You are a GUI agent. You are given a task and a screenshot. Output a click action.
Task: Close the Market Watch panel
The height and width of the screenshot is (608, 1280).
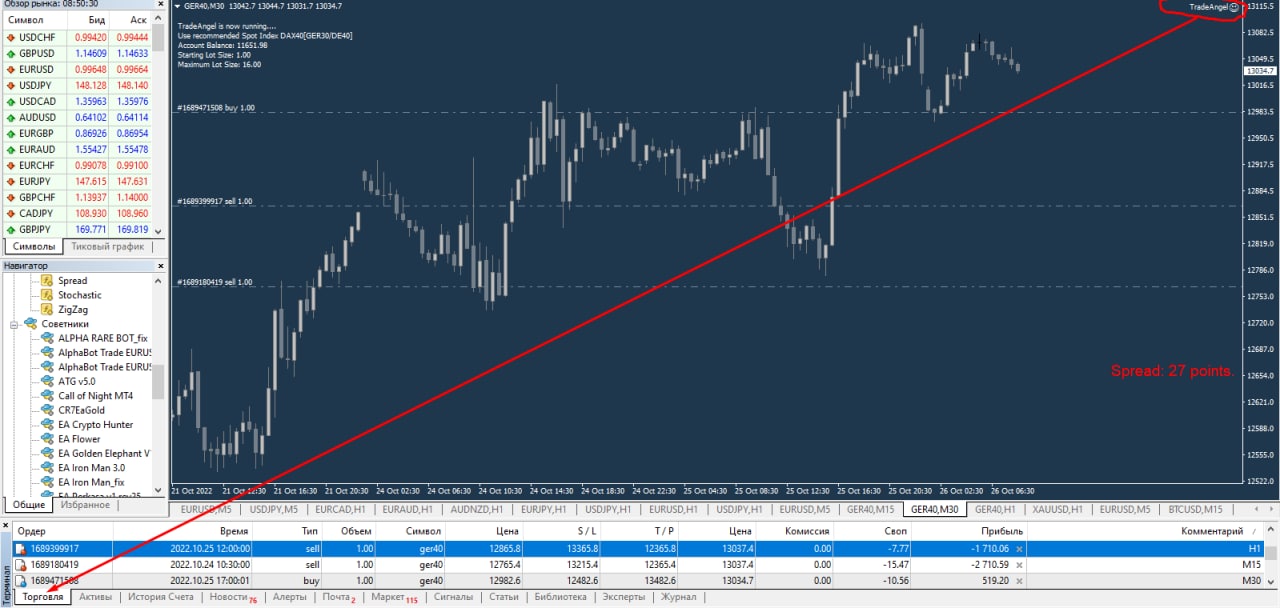click(x=162, y=5)
